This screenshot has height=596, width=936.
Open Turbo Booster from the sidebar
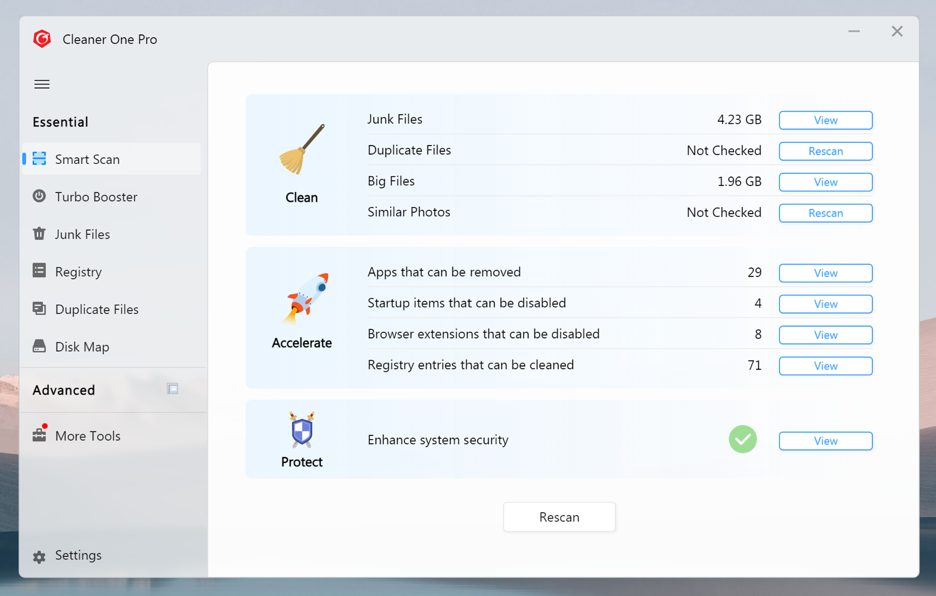tap(96, 197)
